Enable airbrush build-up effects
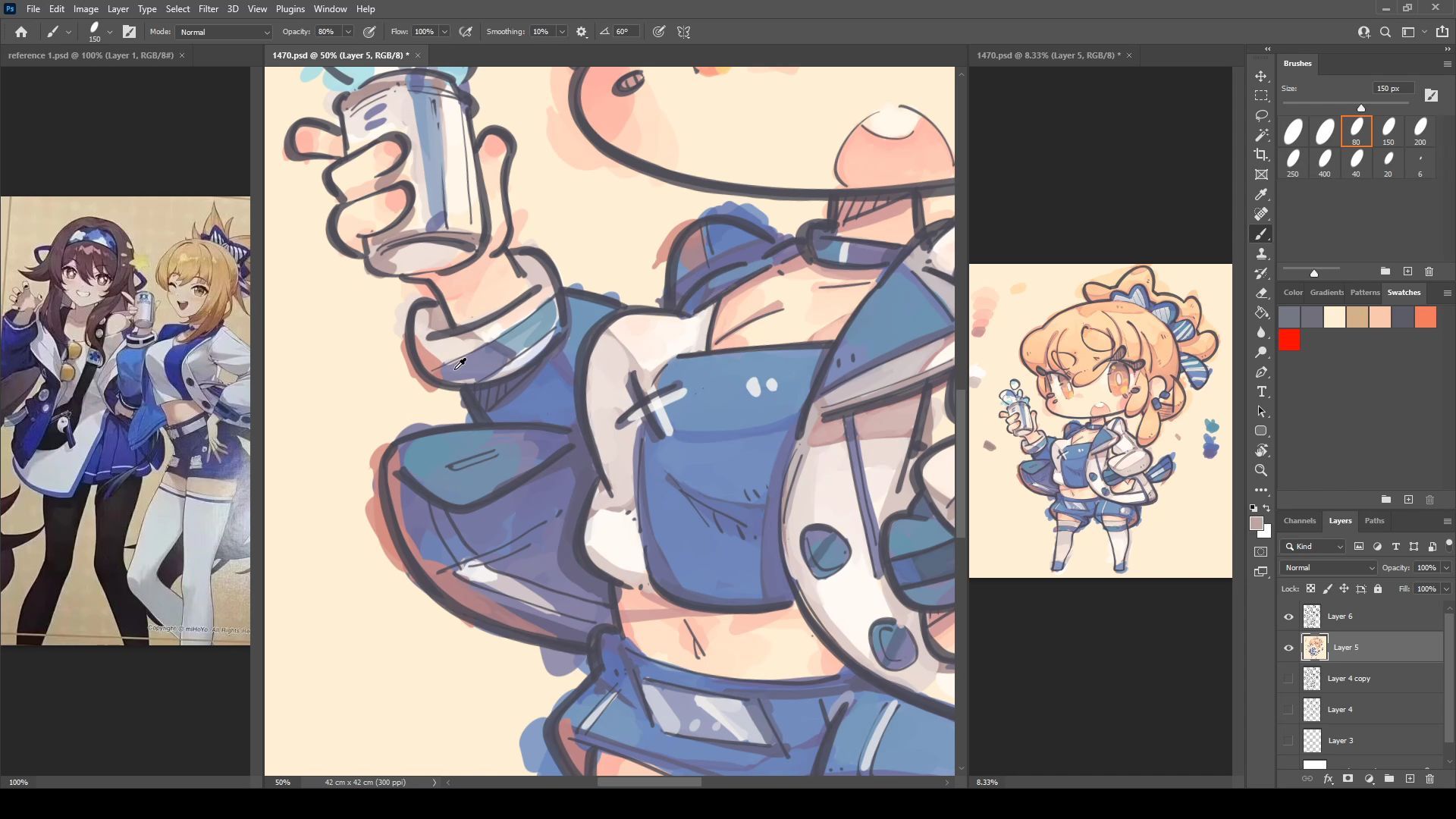Screen dimensions: 1456x819 coord(466,32)
